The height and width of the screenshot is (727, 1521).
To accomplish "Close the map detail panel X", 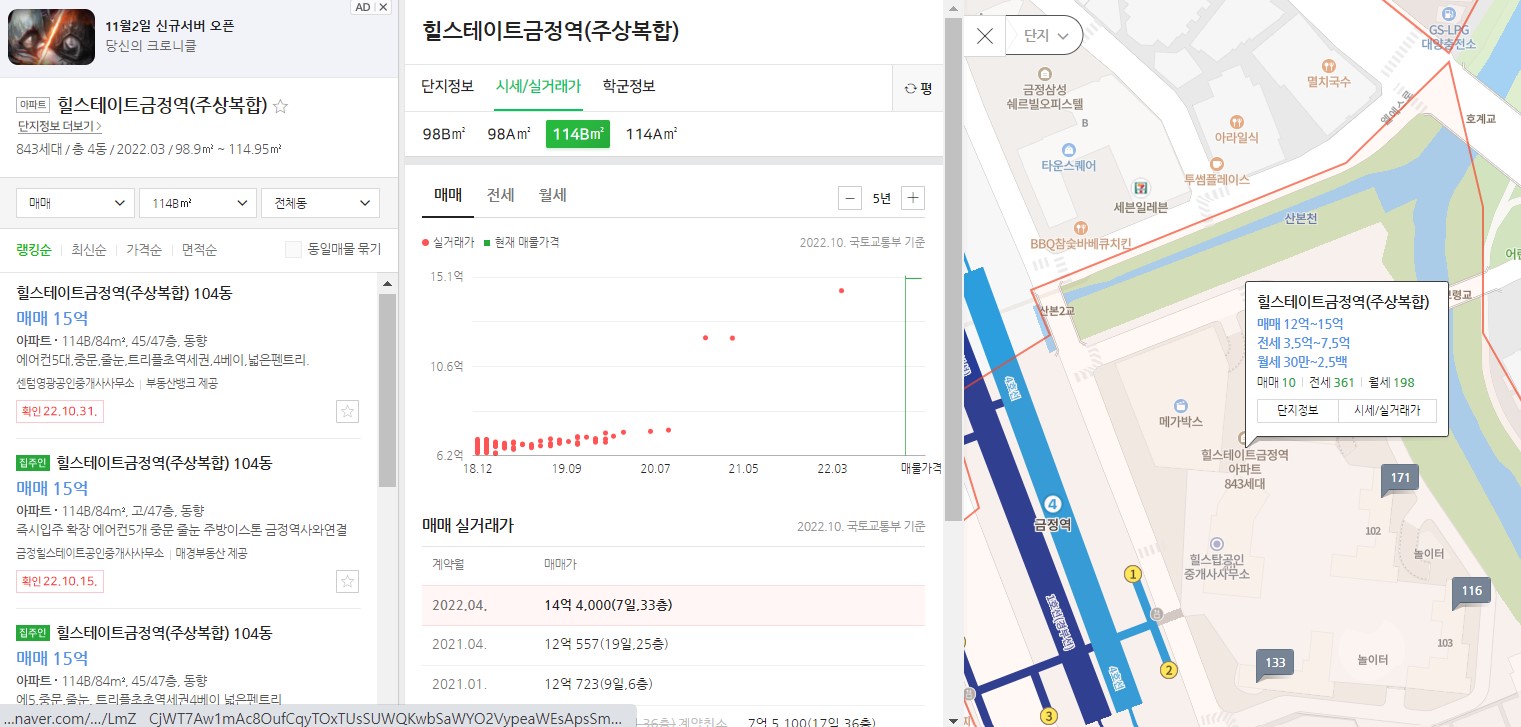I will click(985, 37).
